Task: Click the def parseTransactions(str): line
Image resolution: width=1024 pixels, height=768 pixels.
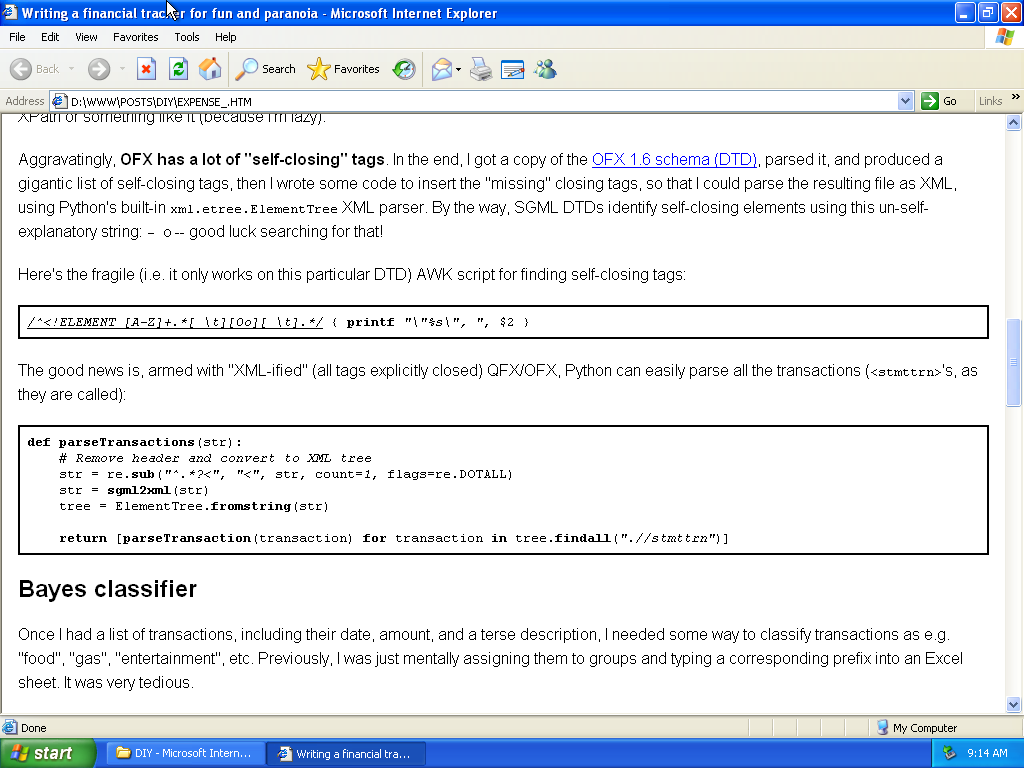Action: click(x=135, y=442)
